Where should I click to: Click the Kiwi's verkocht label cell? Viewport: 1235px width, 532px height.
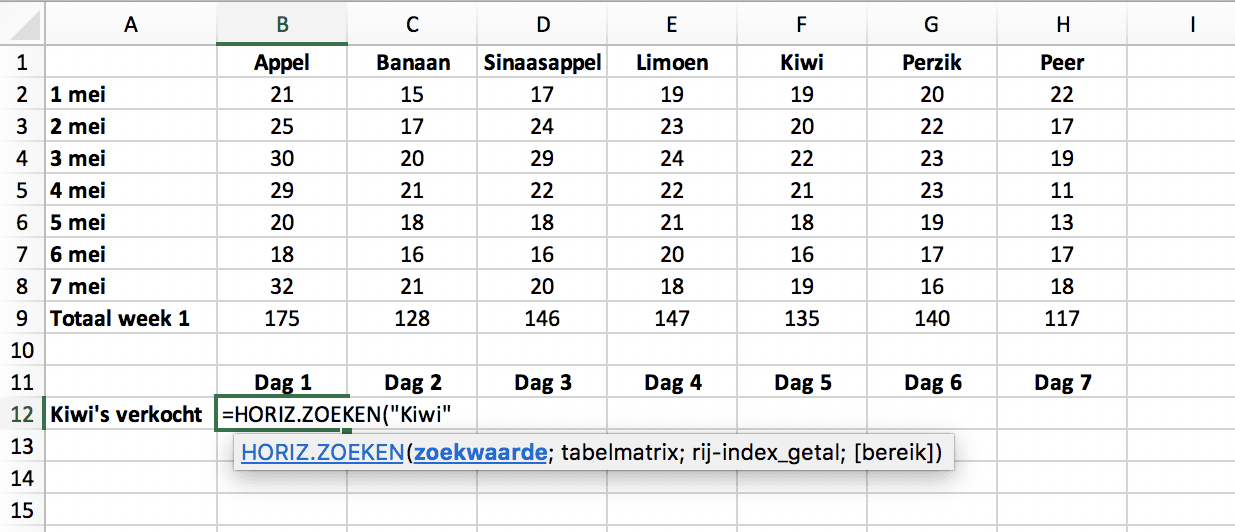[x=126, y=413]
